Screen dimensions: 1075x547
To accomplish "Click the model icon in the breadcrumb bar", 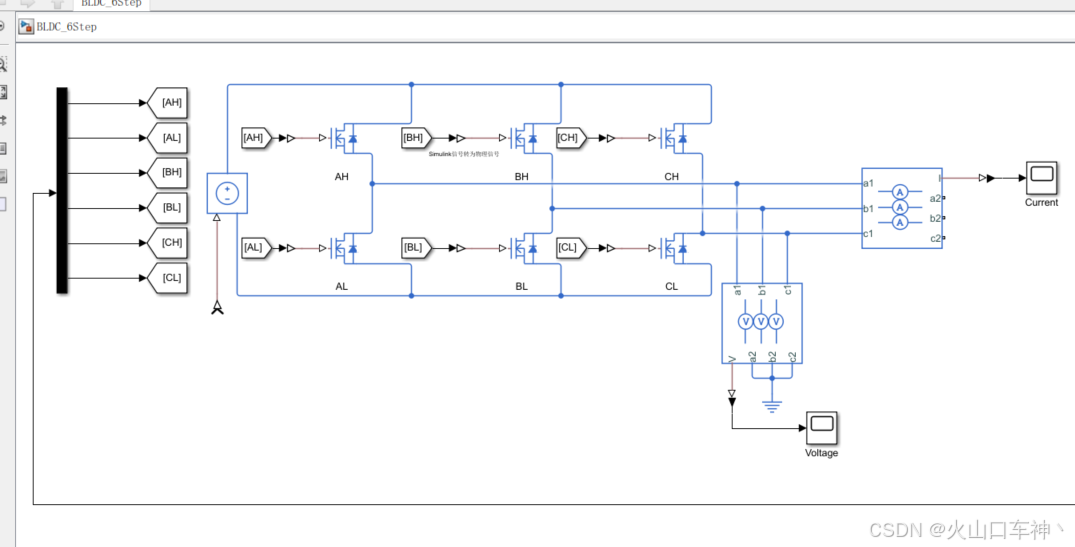I will tap(26, 27).
